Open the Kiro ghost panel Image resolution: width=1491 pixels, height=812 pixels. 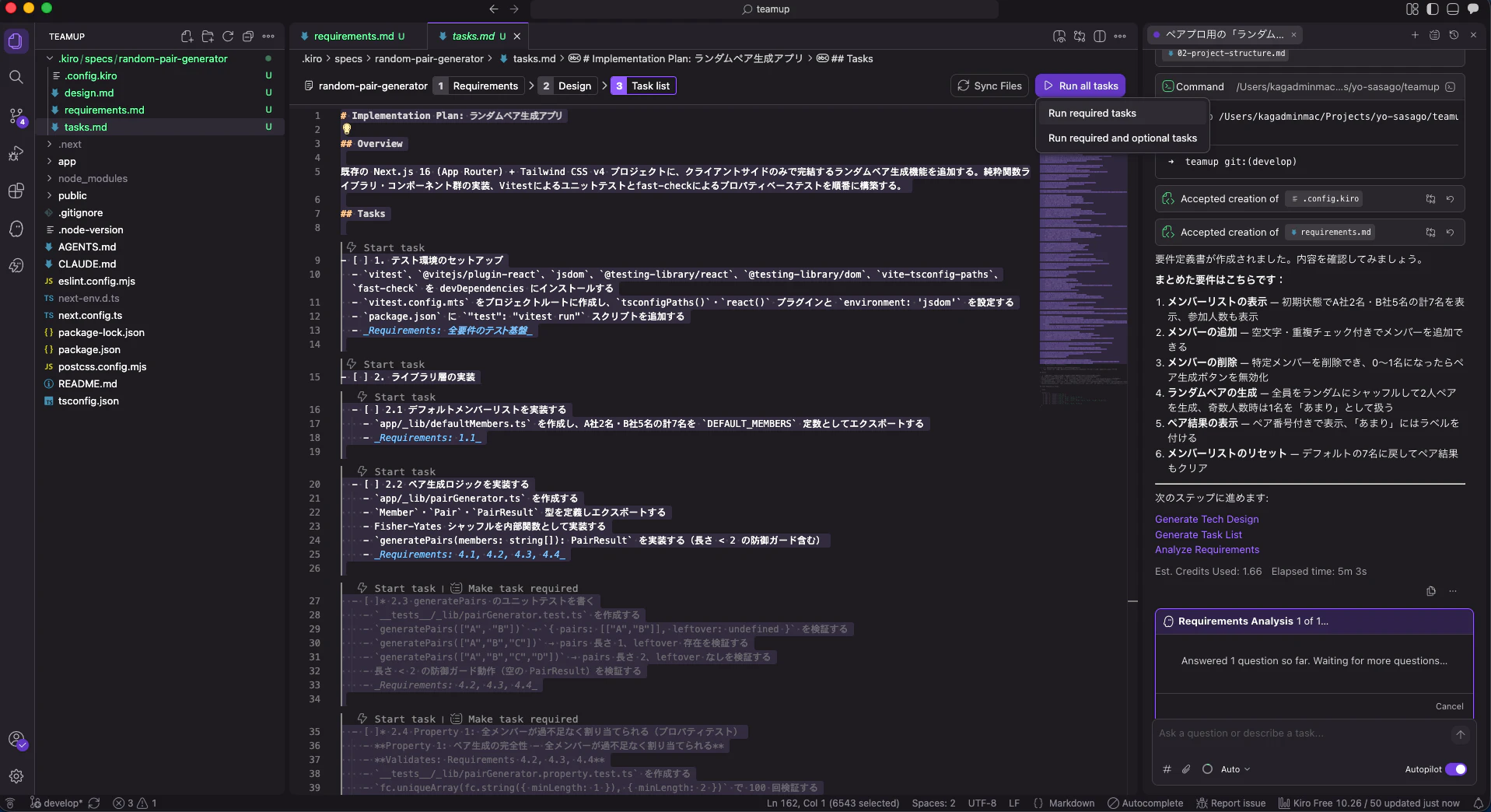coord(16,228)
